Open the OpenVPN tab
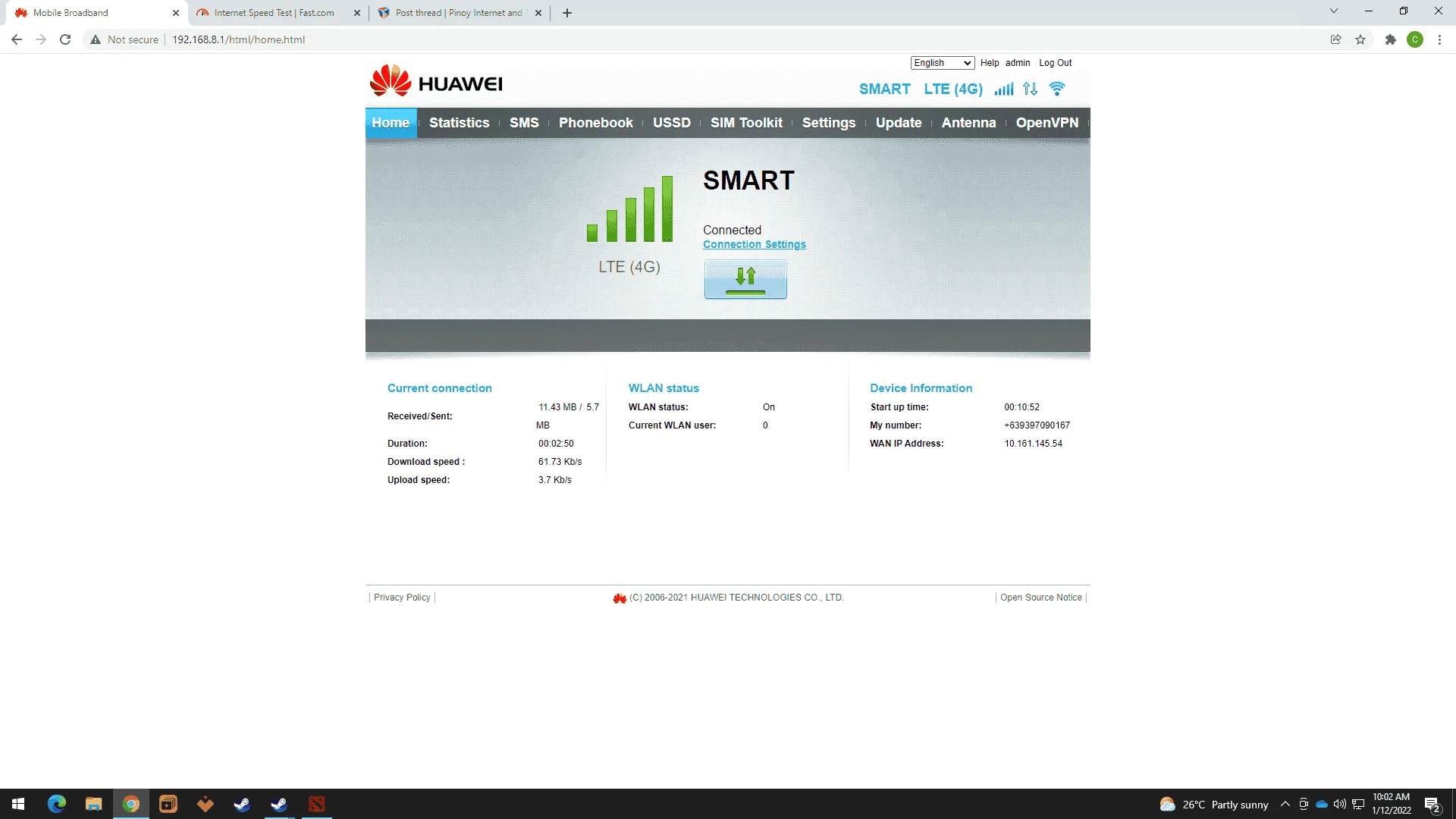Viewport: 1456px width, 819px height. pos(1047,123)
